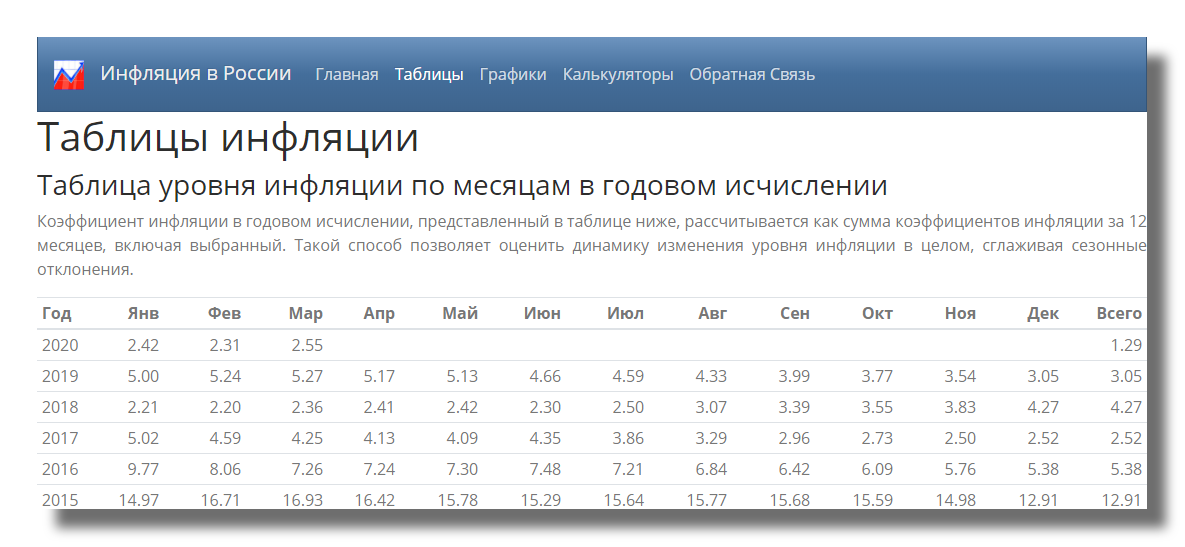
Task: Select the 2018 year row label
Action: 60,407
